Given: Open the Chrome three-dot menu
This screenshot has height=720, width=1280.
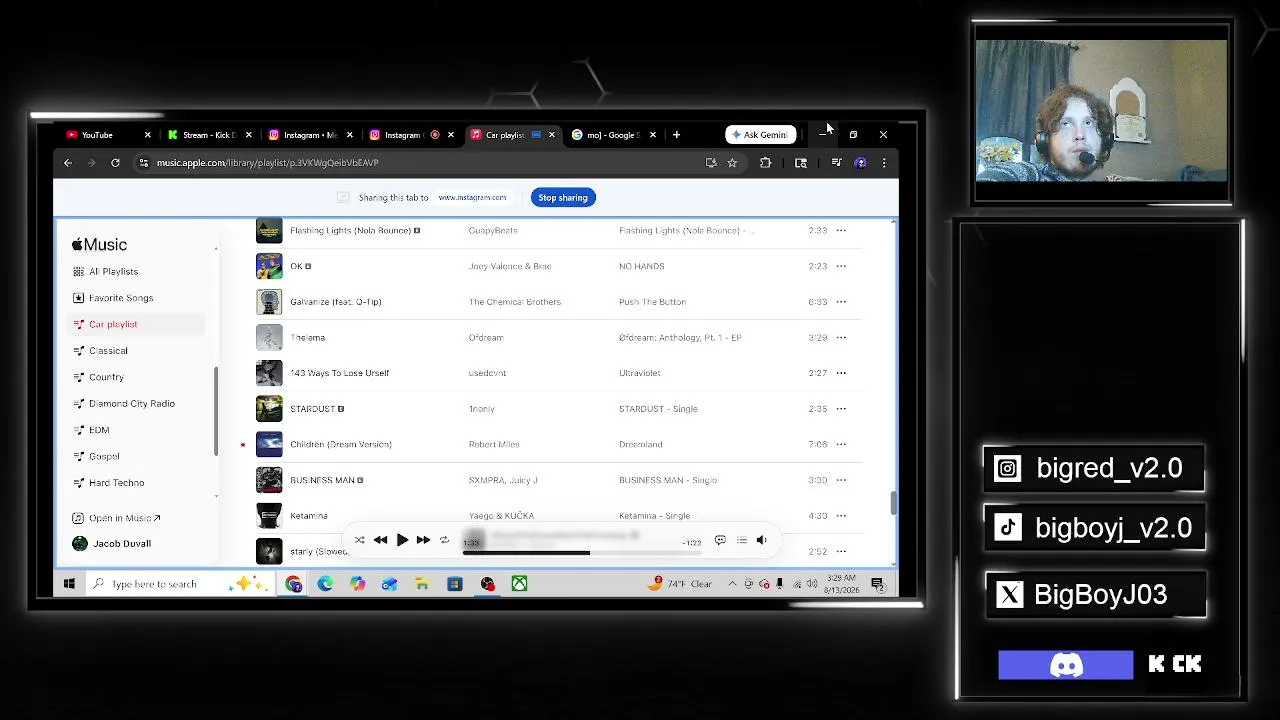Looking at the screenshot, I should pos(883,163).
